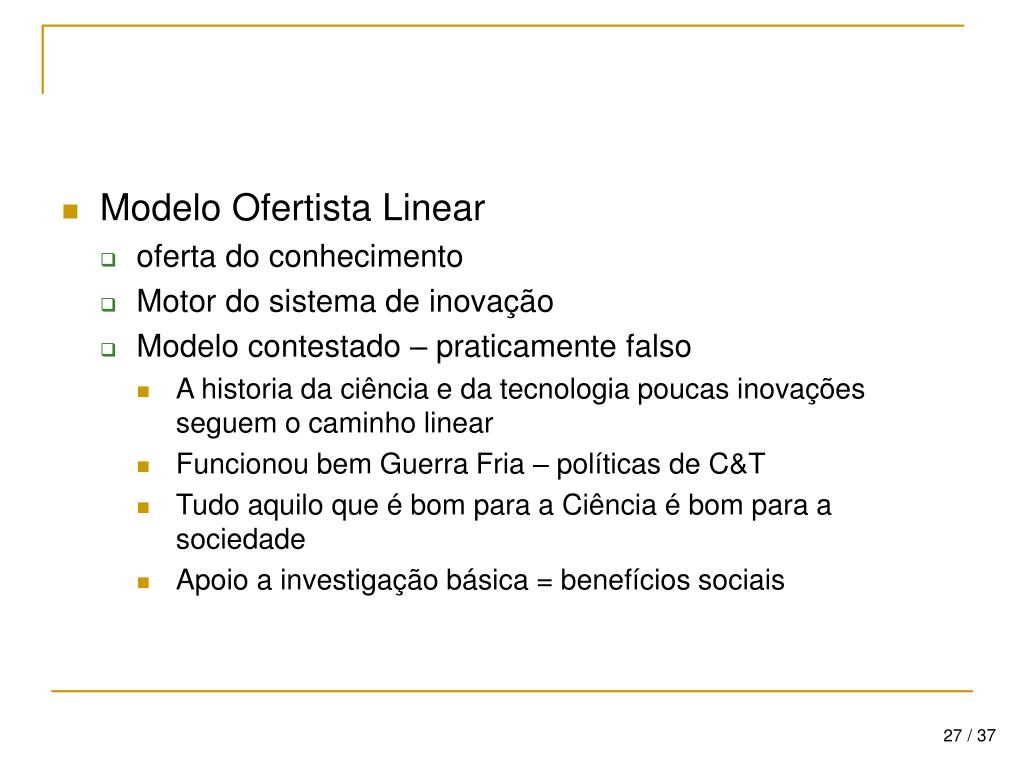Click the hollow bullet before oferta do conhecimento
This screenshot has height=768, width=1024.
(107, 260)
